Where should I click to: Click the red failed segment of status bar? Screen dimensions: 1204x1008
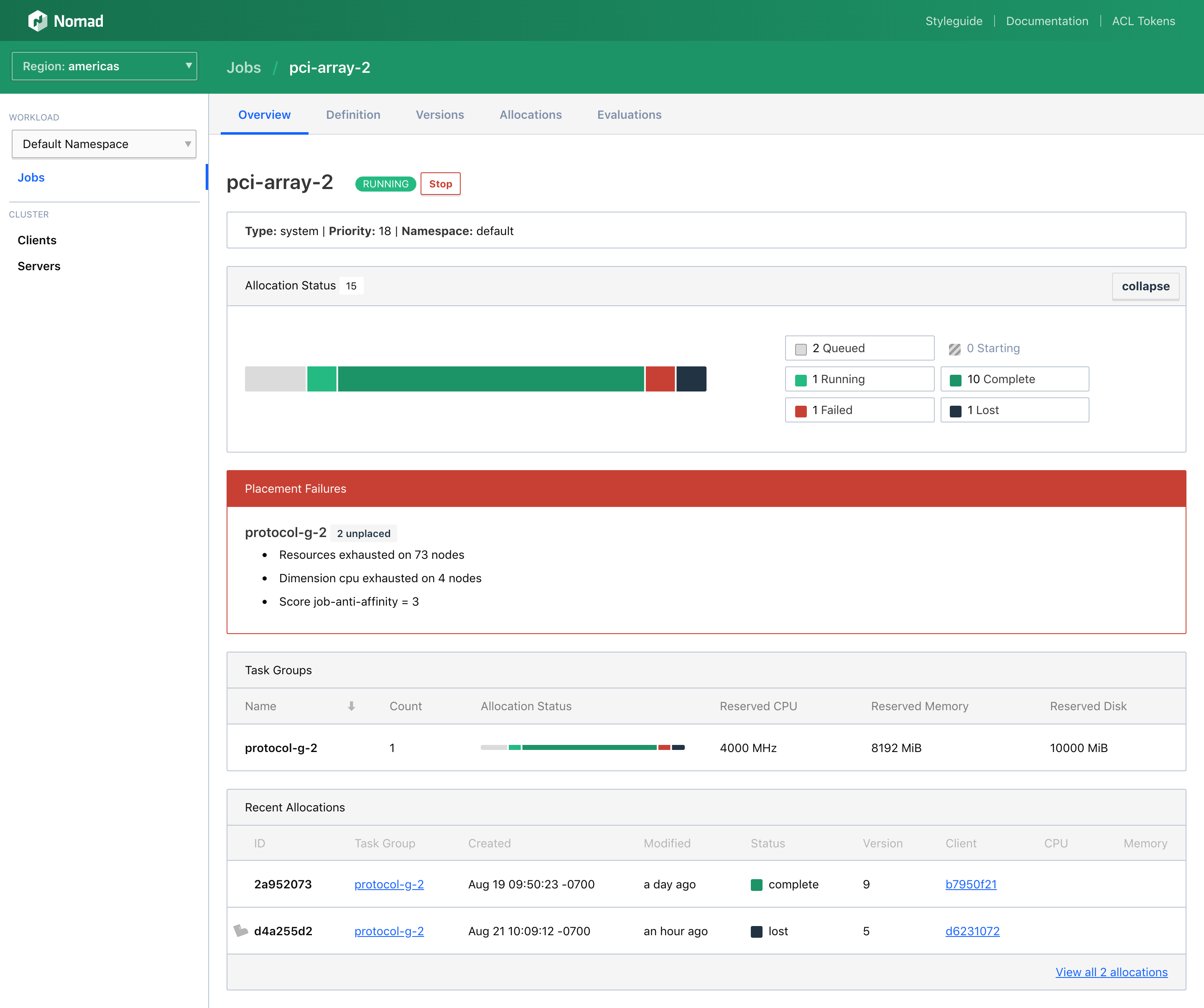pos(660,379)
